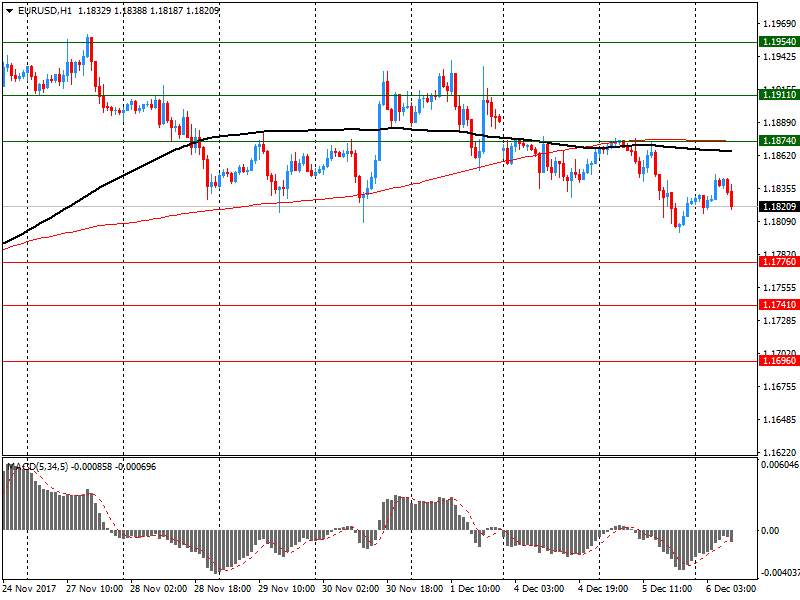Click the 27 Nov 10:00 time axis label
Screen dimensions: 800x600
(x=94, y=589)
